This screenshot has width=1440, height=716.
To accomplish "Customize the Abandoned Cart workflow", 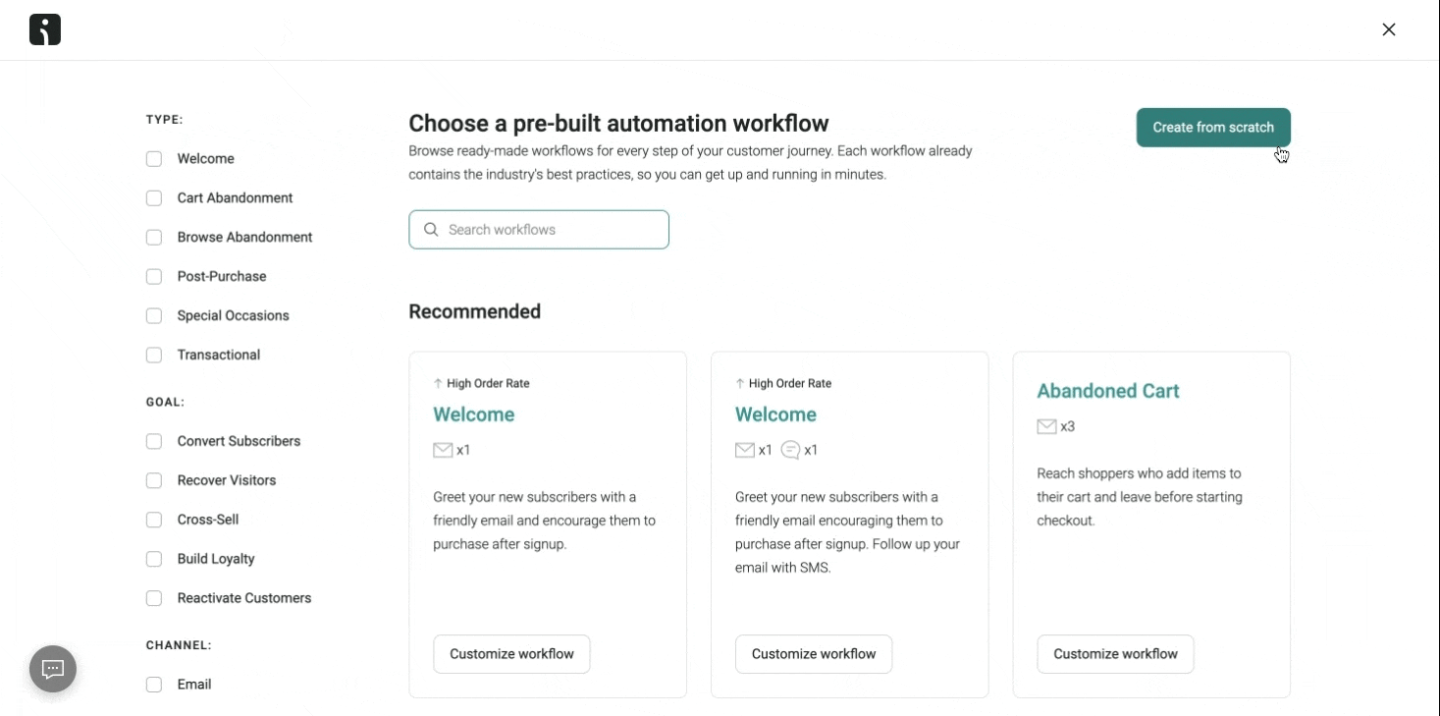I will (x=1115, y=653).
